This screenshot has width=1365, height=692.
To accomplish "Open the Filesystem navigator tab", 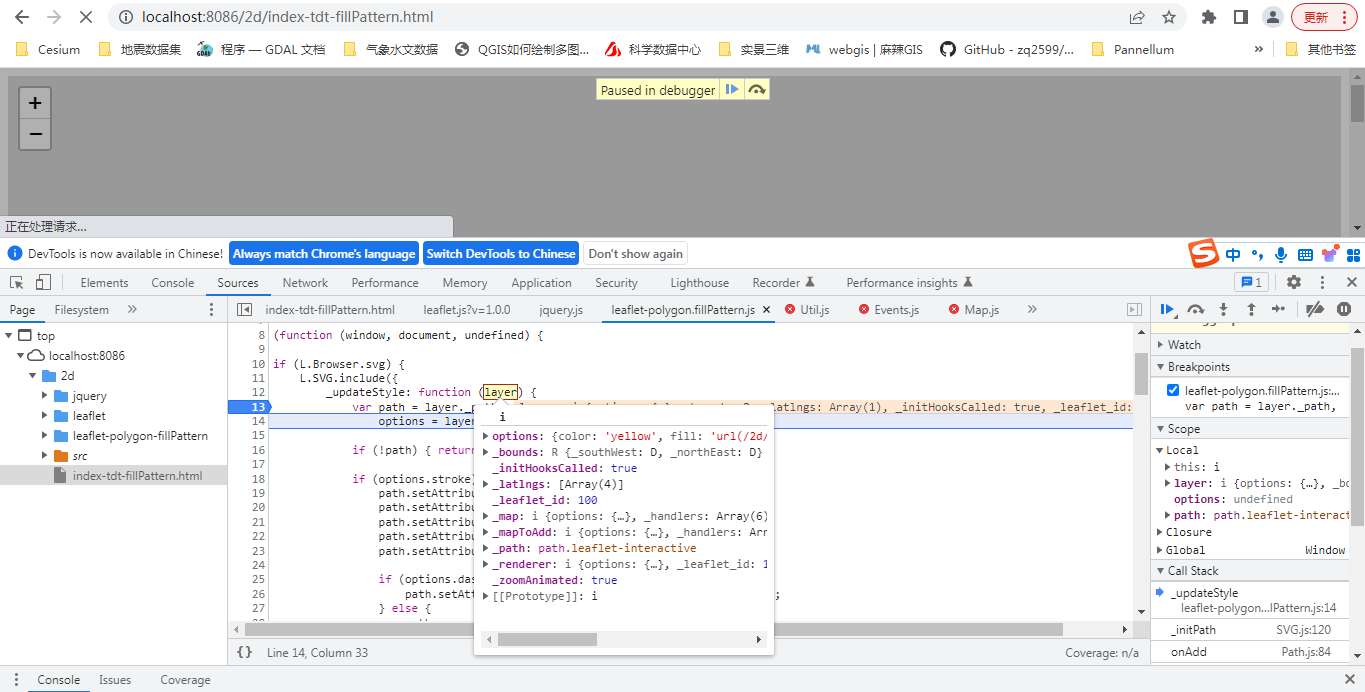I will point(82,310).
